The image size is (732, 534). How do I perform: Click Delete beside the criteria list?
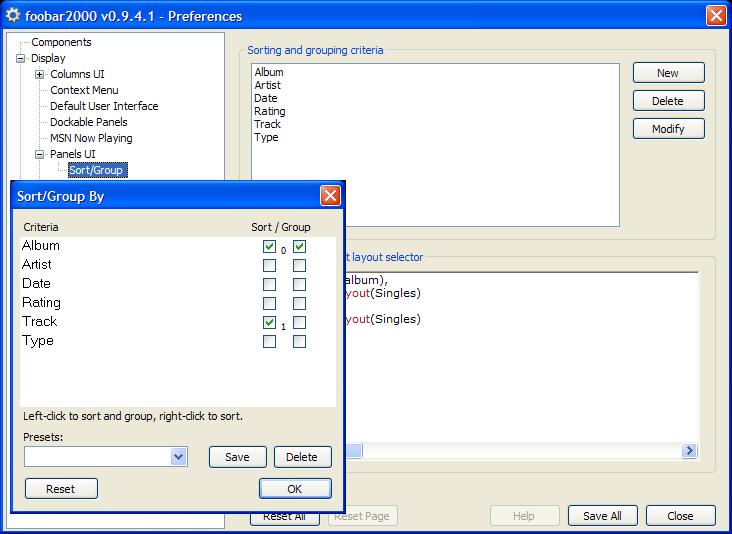669,101
